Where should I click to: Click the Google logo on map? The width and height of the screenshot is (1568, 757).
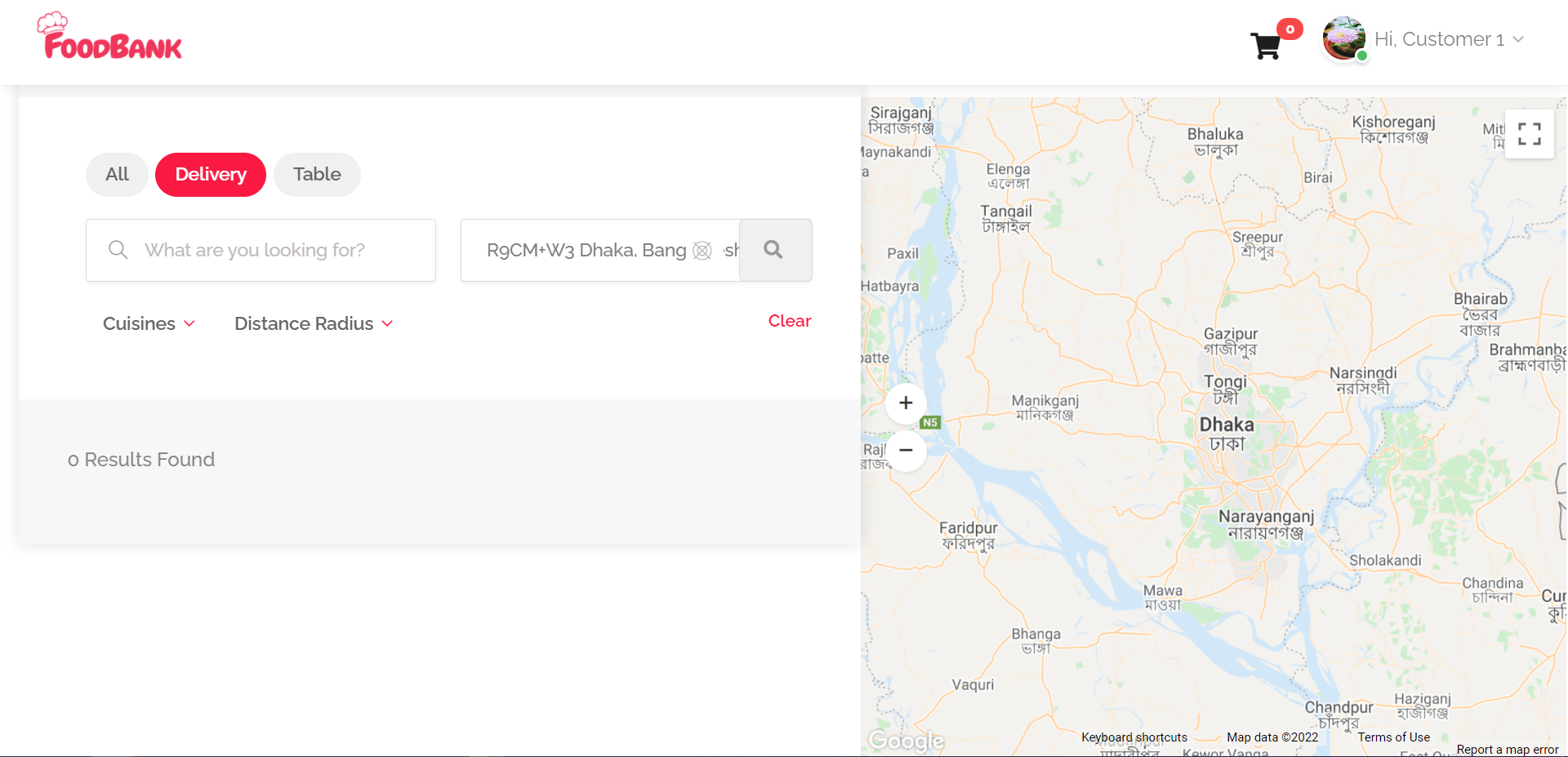[x=906, y=740]
